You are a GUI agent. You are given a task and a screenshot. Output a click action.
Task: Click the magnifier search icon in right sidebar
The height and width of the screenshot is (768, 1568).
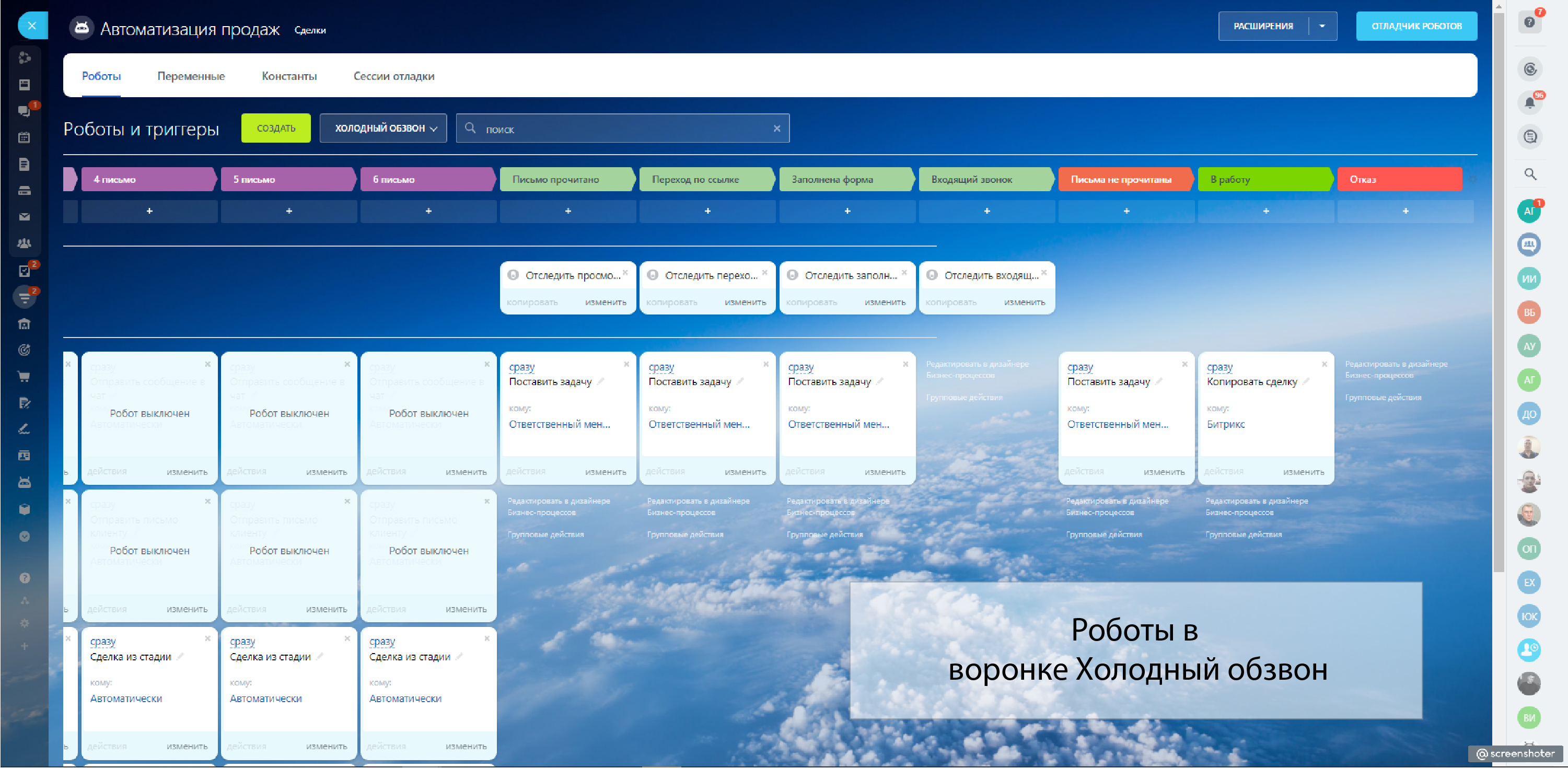click(x=1530, y=174)
